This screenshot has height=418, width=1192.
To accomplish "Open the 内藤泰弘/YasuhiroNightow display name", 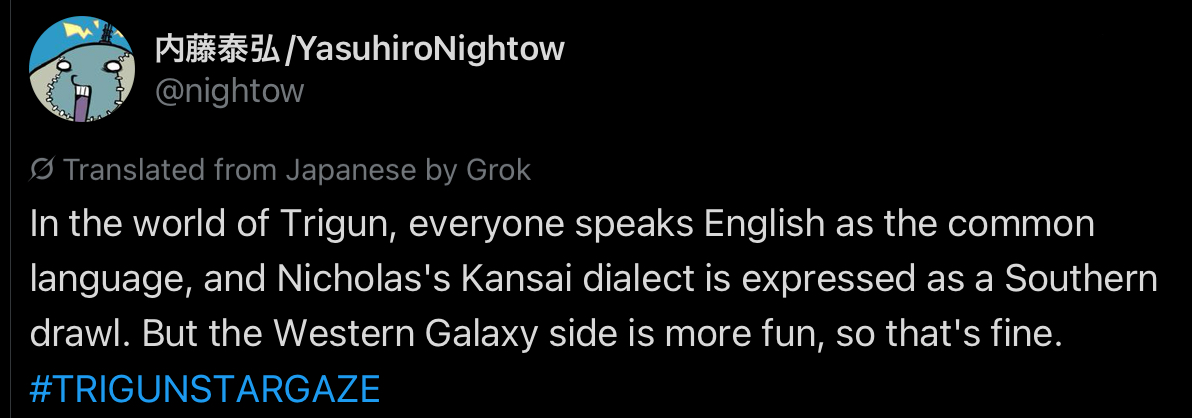I will point(360,48).
